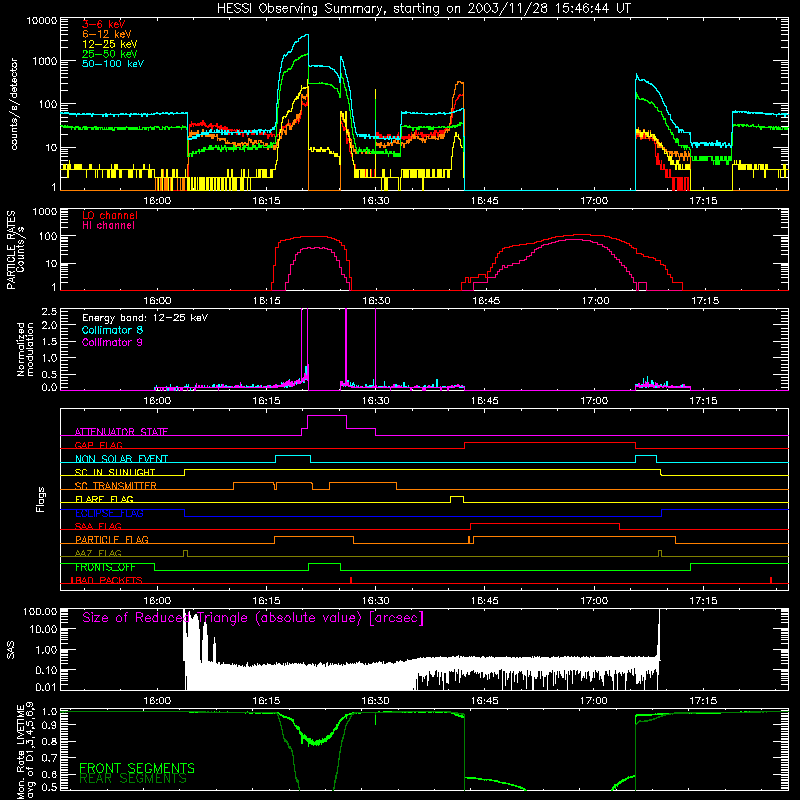800x800 pixels.
Task: Click the SC_IN_SUNLIGHT flag label
Action: tap(115, 472)
